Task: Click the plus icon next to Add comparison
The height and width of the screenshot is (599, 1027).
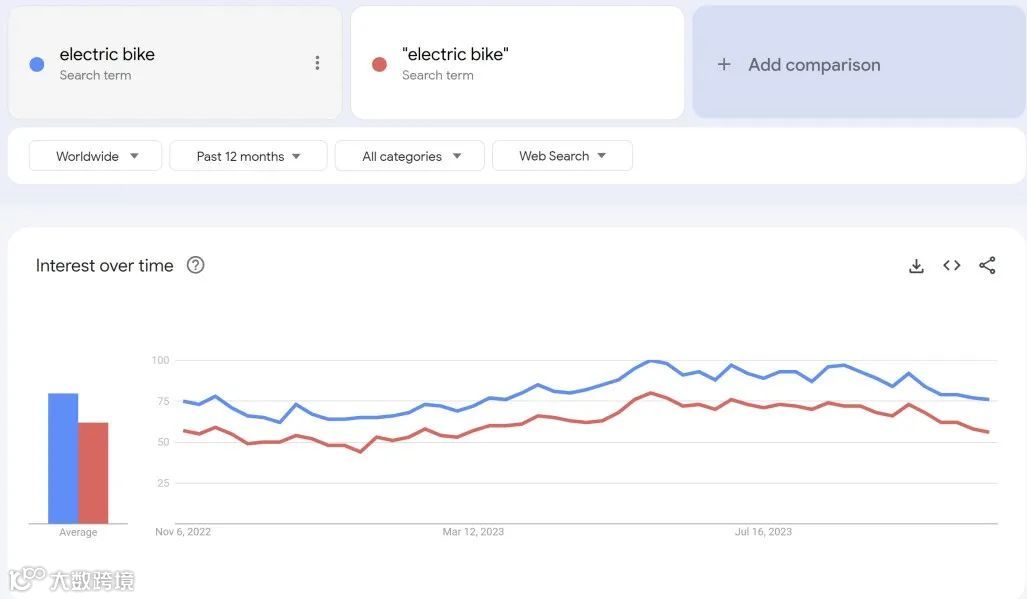Action: [723, 63]
